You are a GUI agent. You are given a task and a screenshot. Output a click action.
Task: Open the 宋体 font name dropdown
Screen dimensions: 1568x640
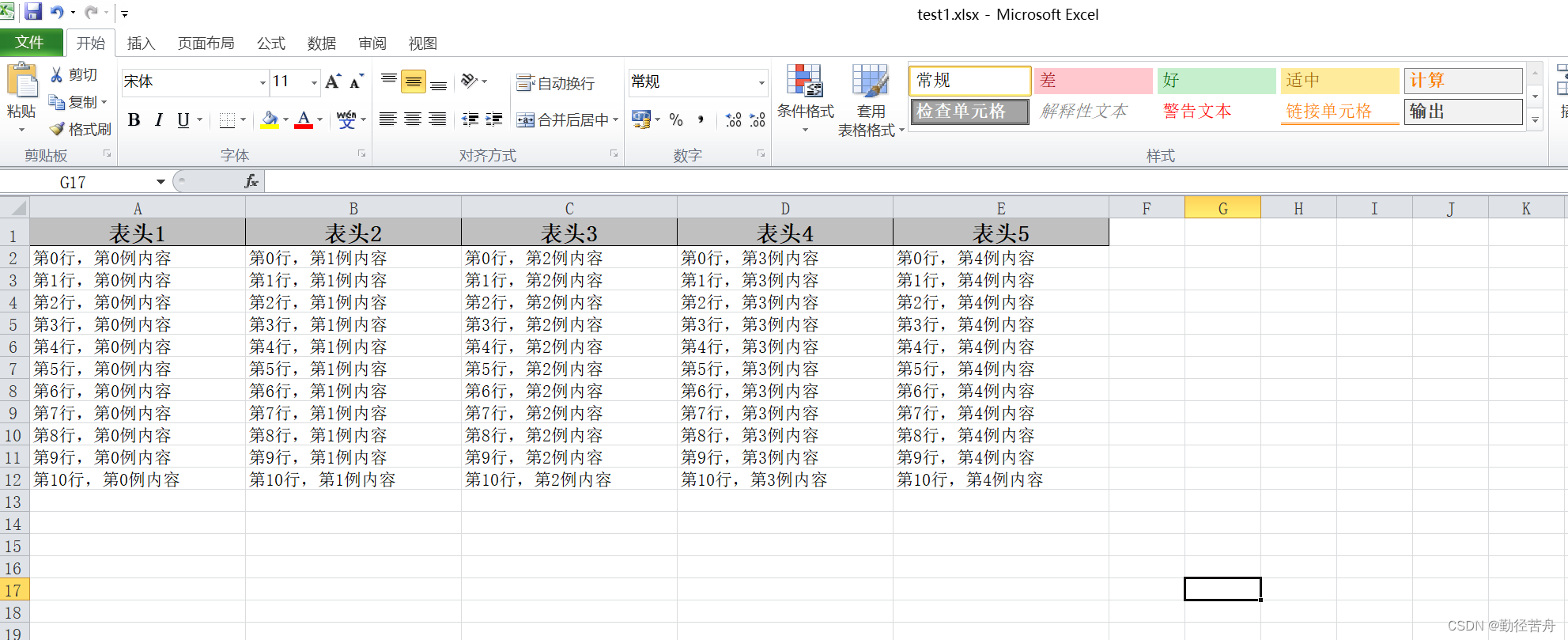point(263,82)
